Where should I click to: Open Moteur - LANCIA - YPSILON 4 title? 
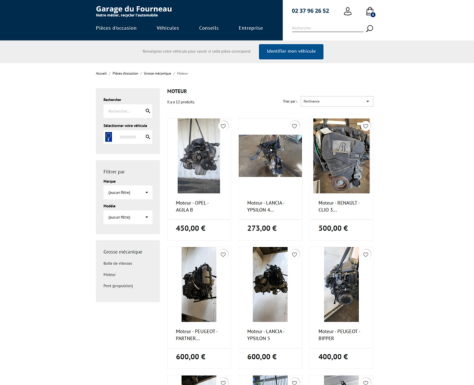tap(266, 206)
